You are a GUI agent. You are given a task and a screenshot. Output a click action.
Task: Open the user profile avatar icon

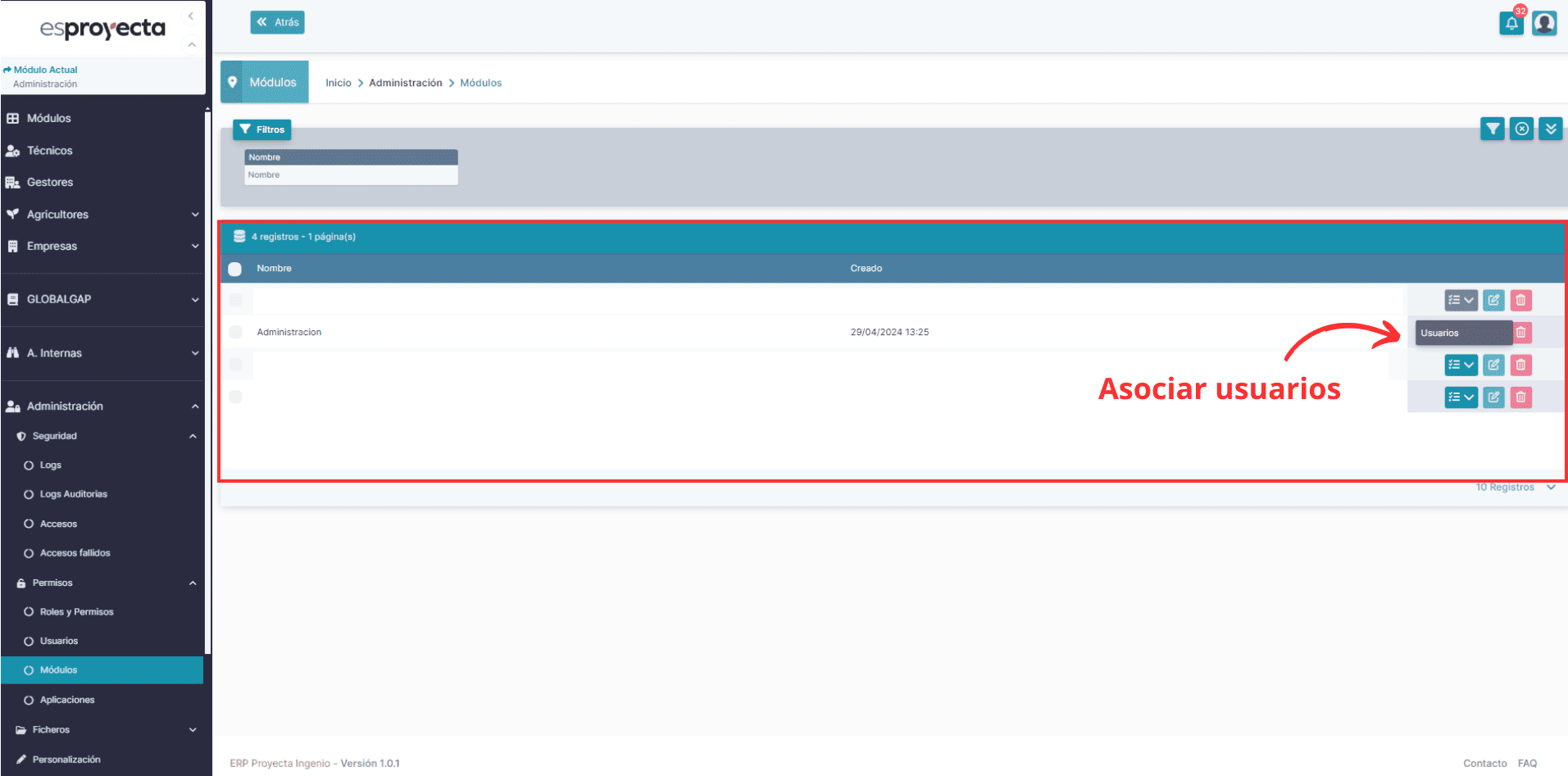[x=1544, y=23]
